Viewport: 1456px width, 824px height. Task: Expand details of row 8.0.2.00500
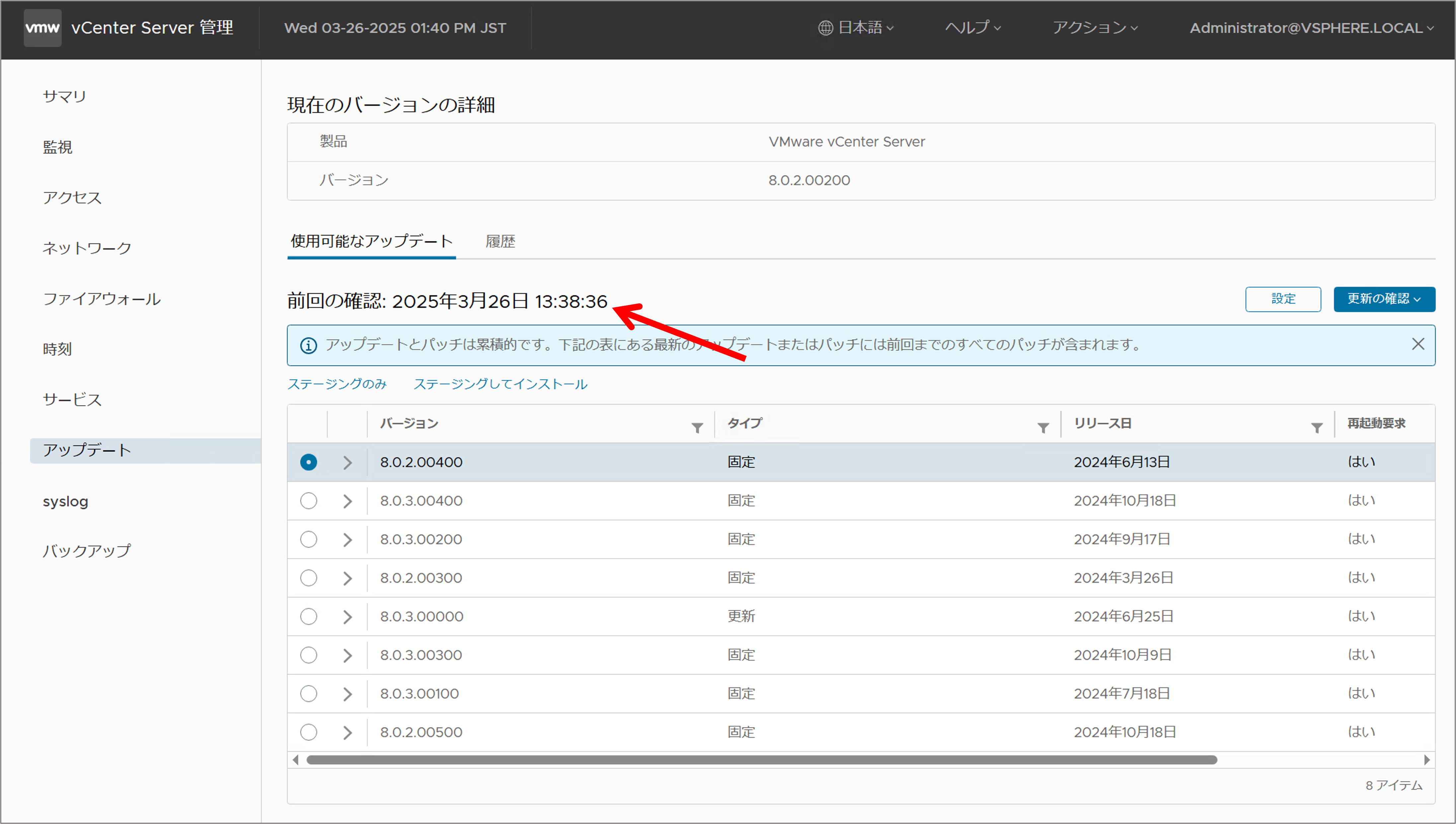click(x=348, y=732)
